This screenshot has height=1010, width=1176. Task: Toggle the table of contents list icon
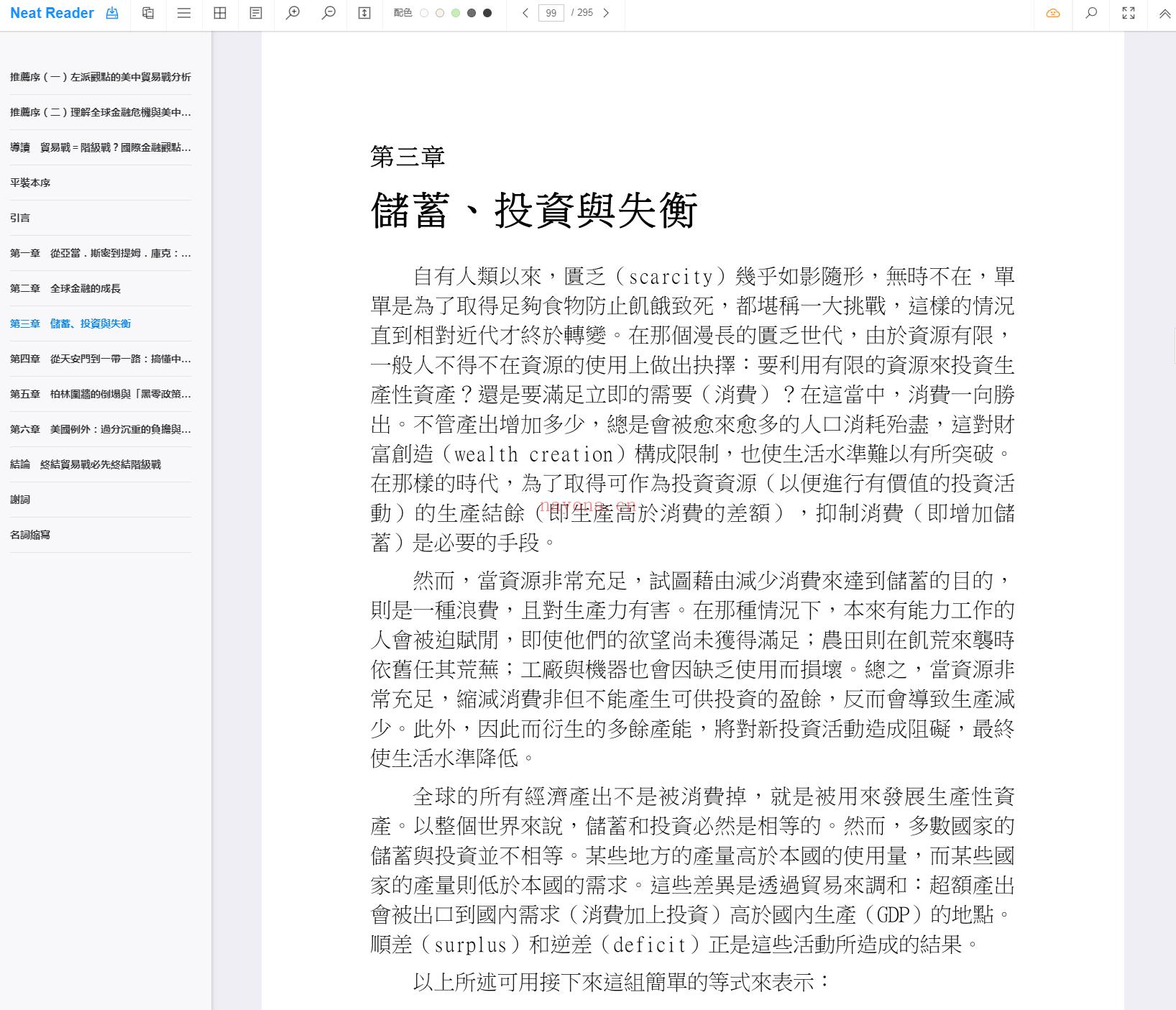[184, 13]
